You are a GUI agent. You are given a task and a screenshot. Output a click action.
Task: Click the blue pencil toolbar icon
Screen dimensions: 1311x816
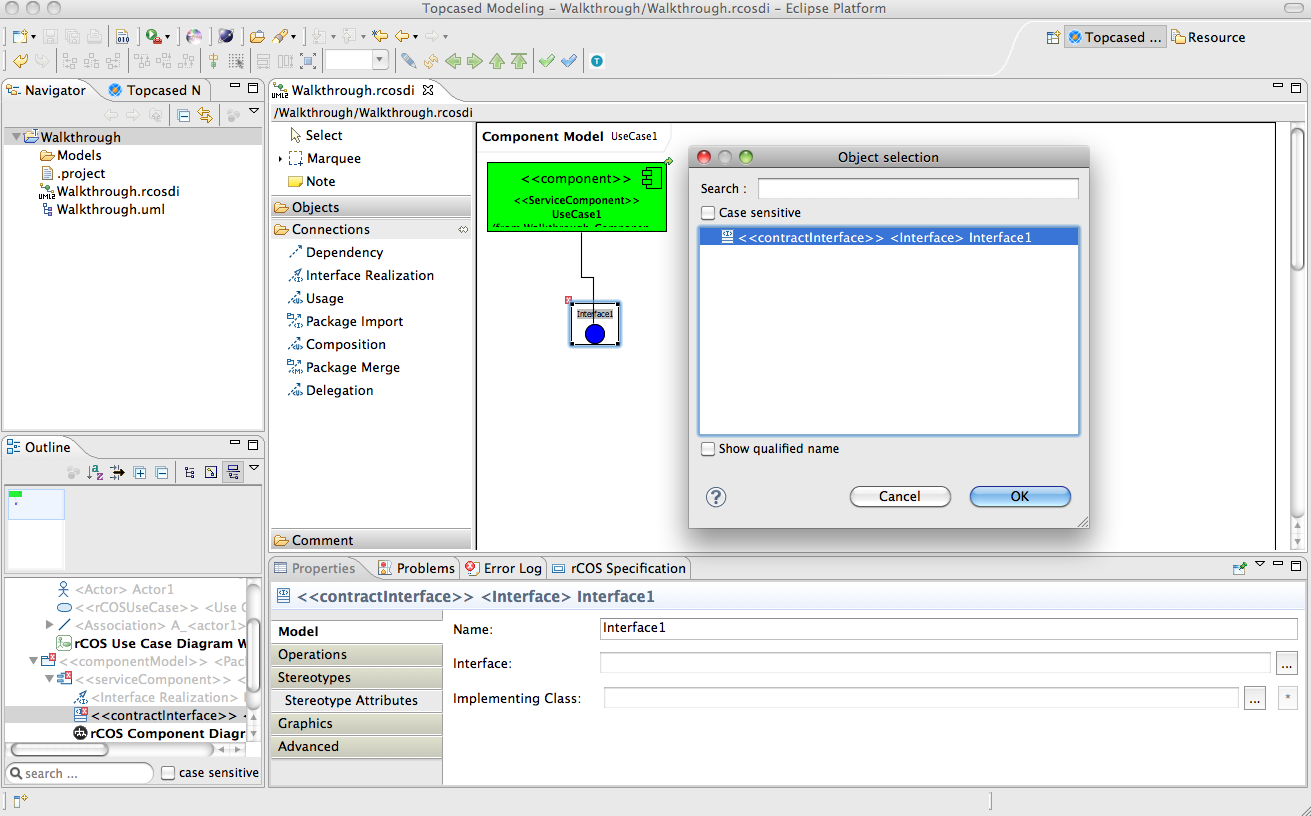tap(408, 61)
